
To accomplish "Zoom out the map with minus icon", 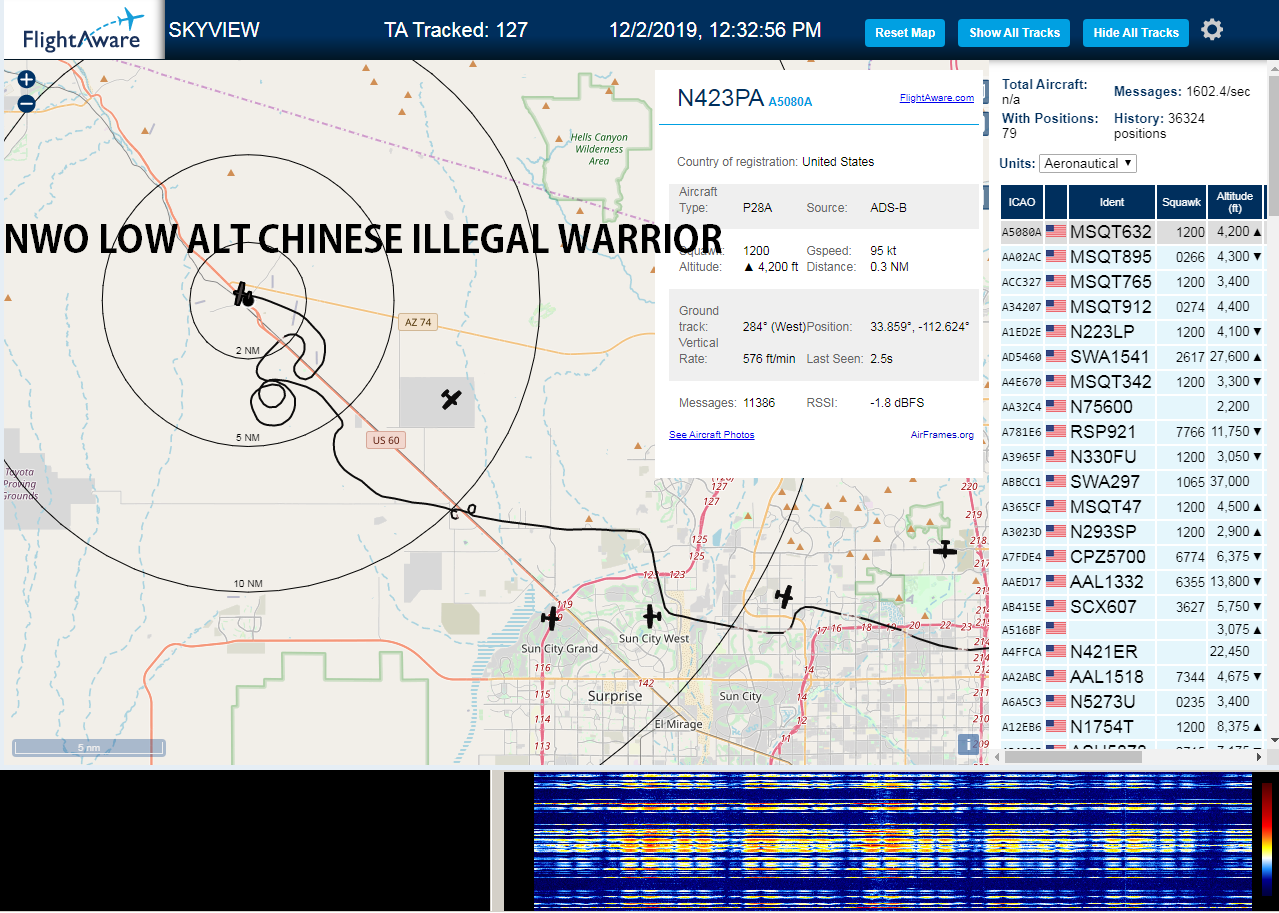I will point(27,102).
